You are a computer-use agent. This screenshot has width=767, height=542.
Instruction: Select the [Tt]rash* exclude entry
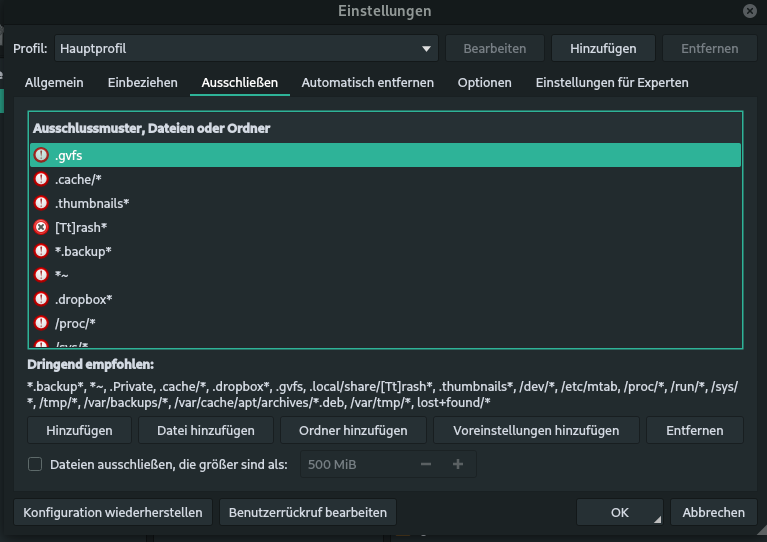point(385,227)
